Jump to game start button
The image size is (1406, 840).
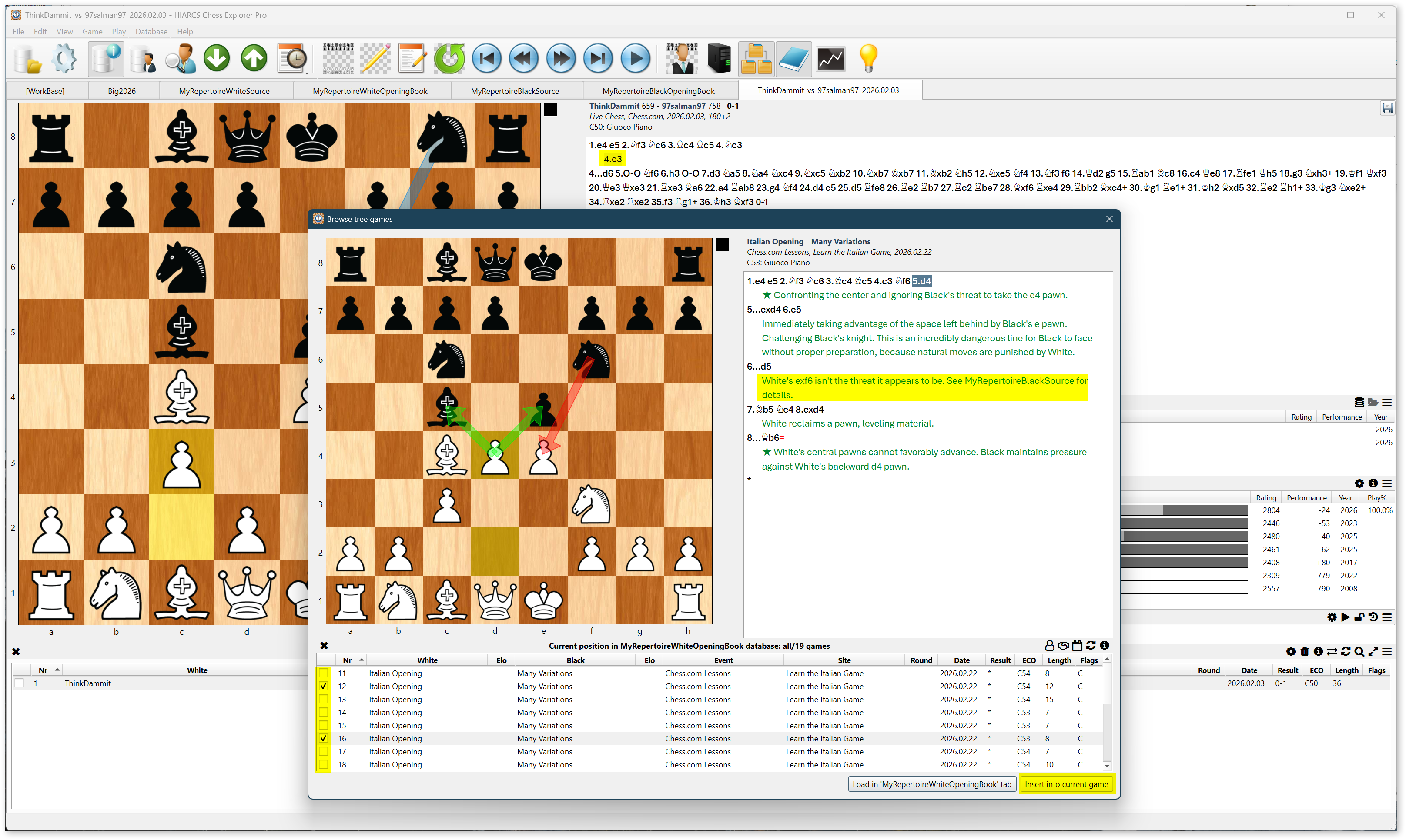click(x=486, y=59)
